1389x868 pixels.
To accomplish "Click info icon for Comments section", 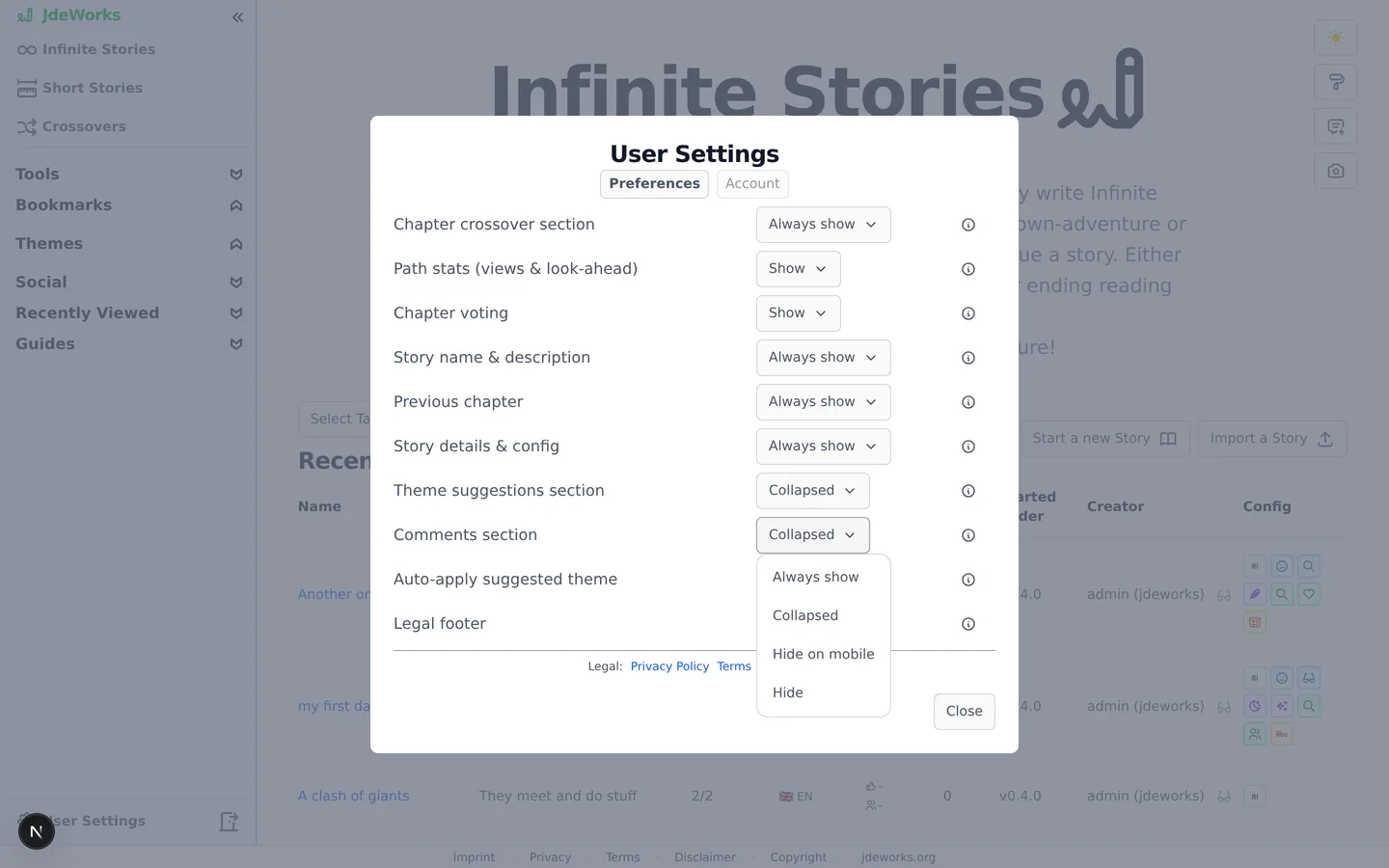I will pyautogui.click(x=967, y=535).
